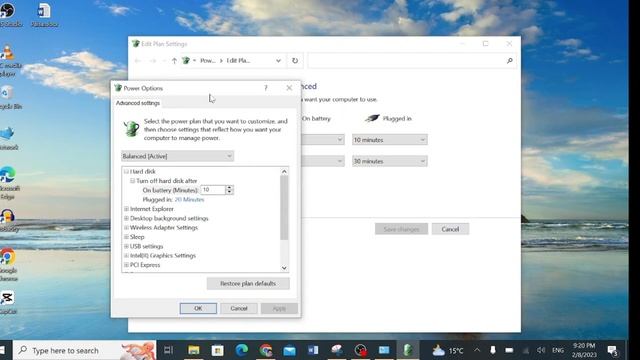This screenshot has width=640, height=360.
Task: Click the On battery minutes input field
Action: click(213, 190)
